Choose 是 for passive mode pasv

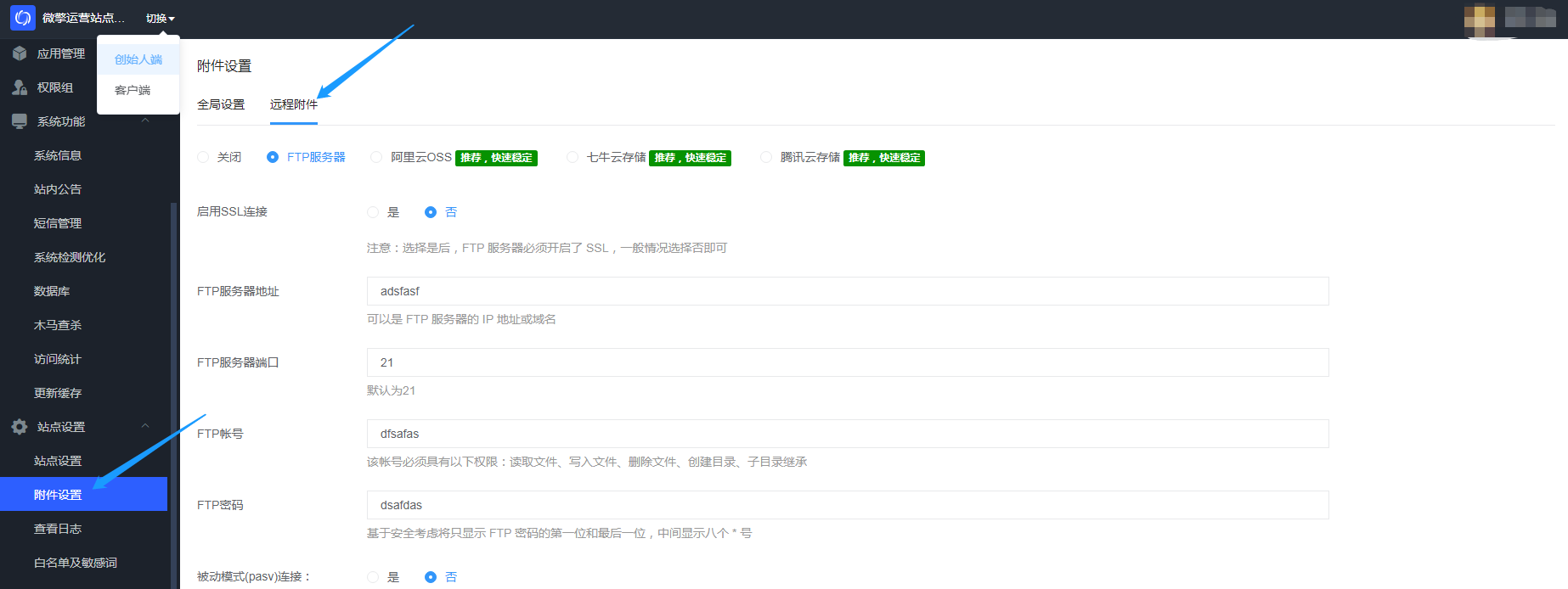(x=373, y=577)
